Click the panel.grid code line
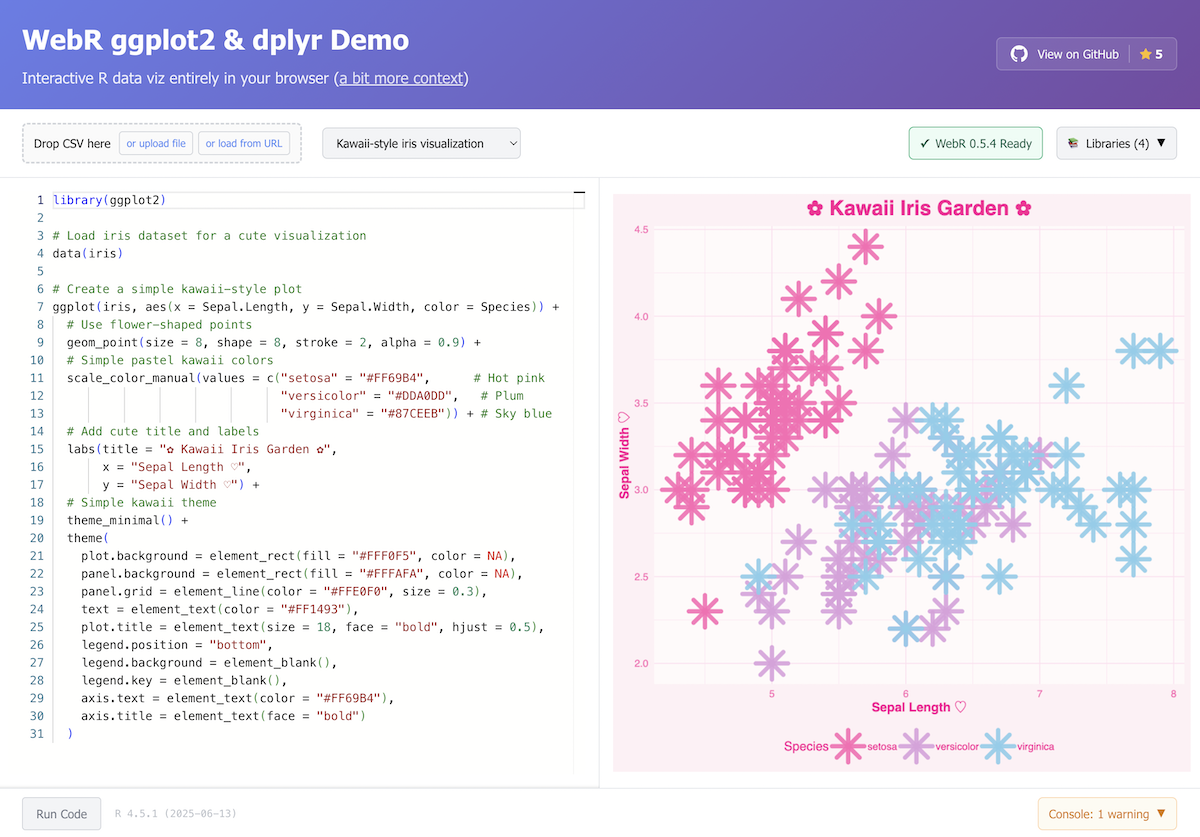The height and width of the screenshot is (837, 1200). (283, 591)
